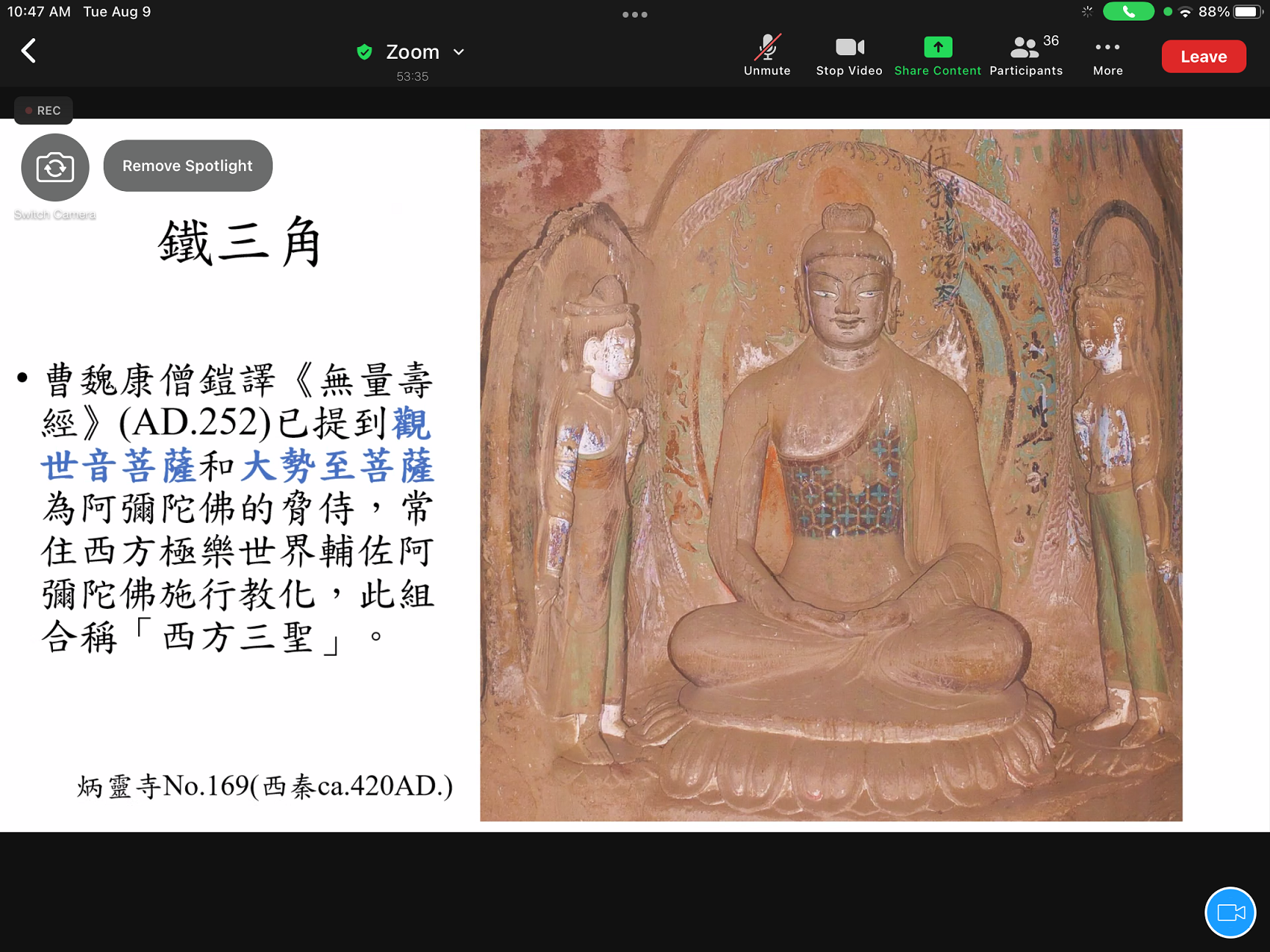Tap the meeting timer 53:35

pos(412,76)
